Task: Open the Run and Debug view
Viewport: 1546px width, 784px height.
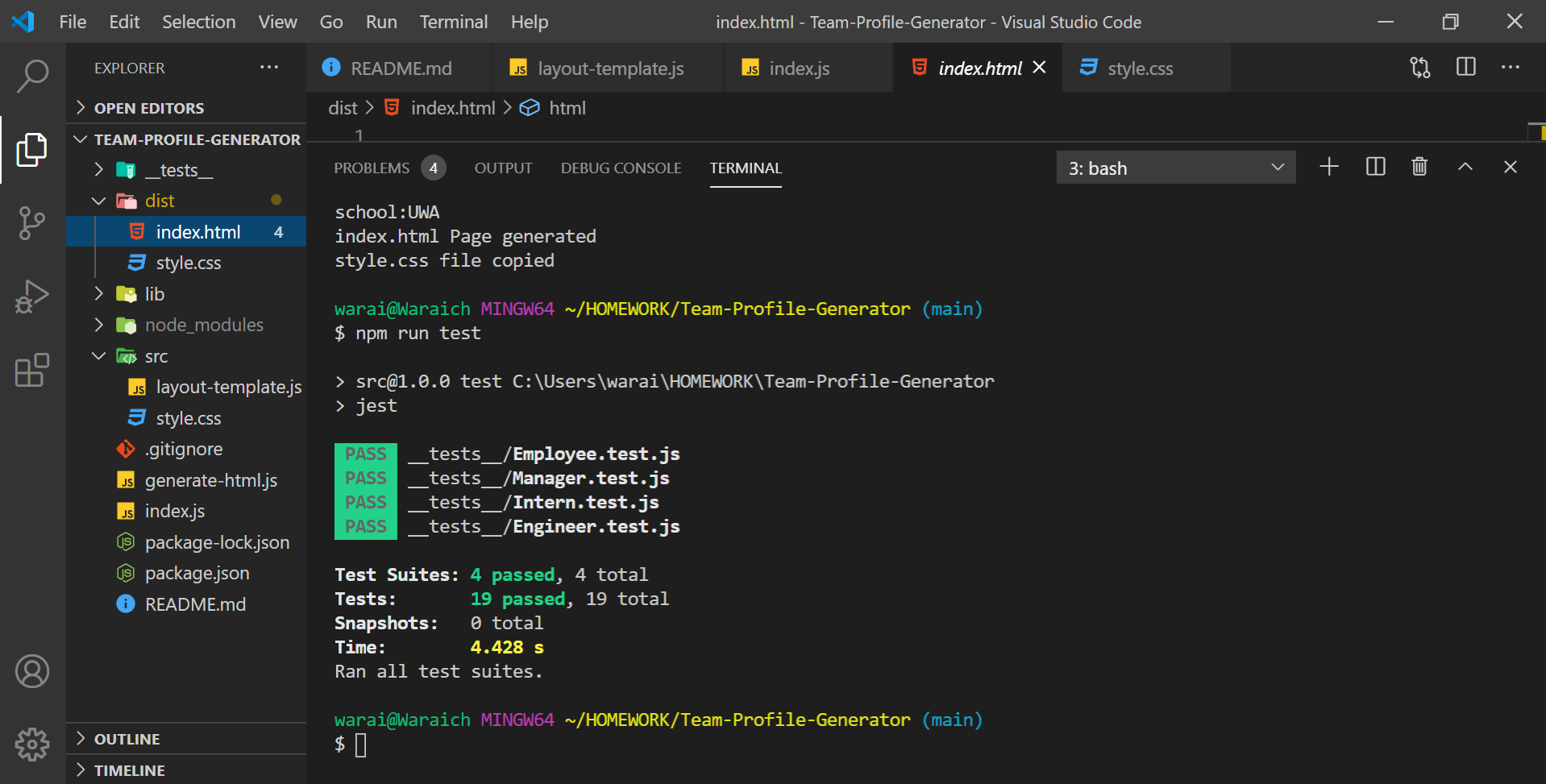Action: (x=32, y=296)
